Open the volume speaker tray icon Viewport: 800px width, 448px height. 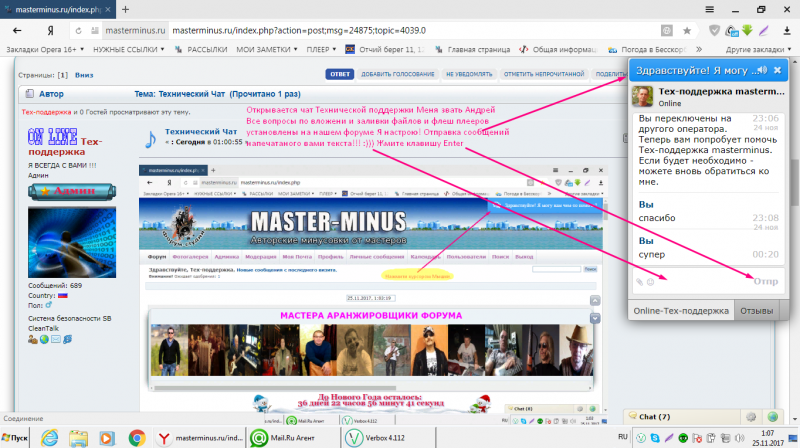(739, 438)
